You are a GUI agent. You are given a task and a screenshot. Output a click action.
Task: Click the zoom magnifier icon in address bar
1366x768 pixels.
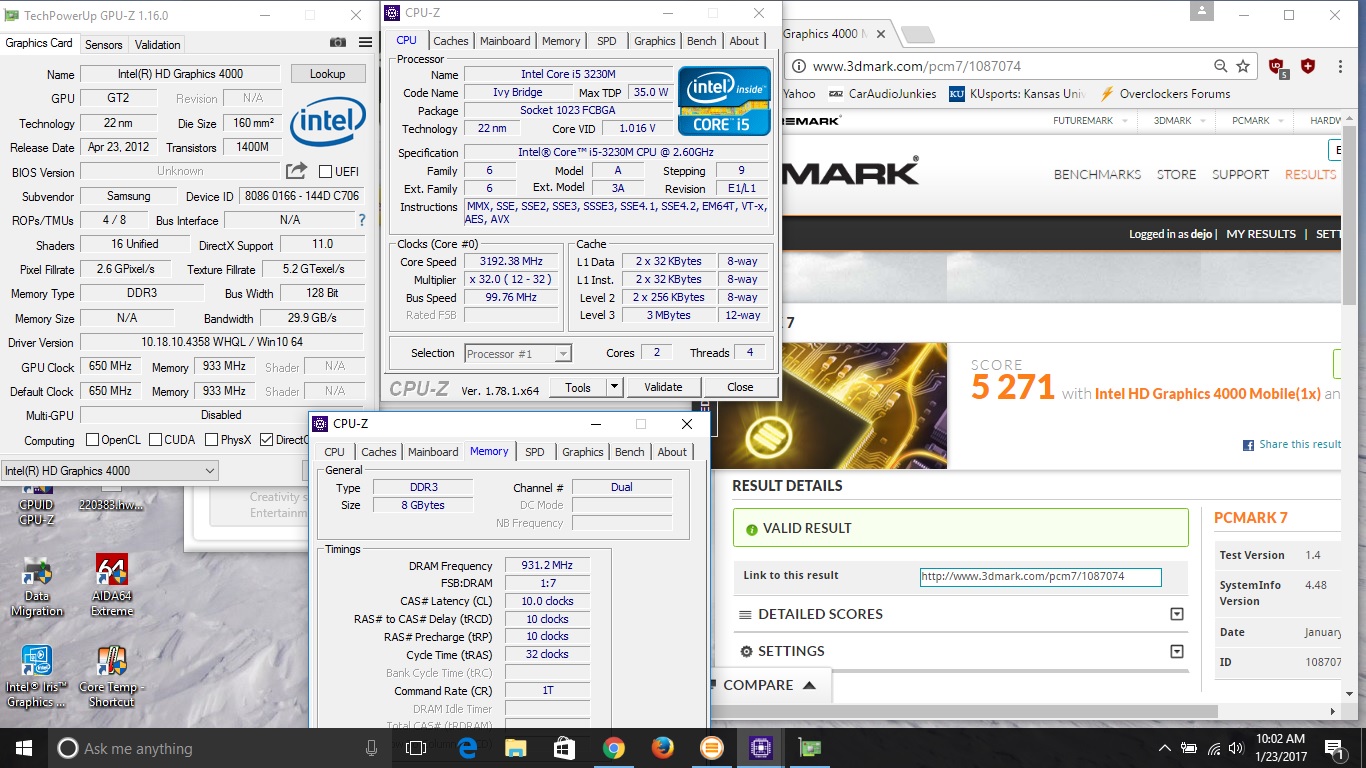1220,66
